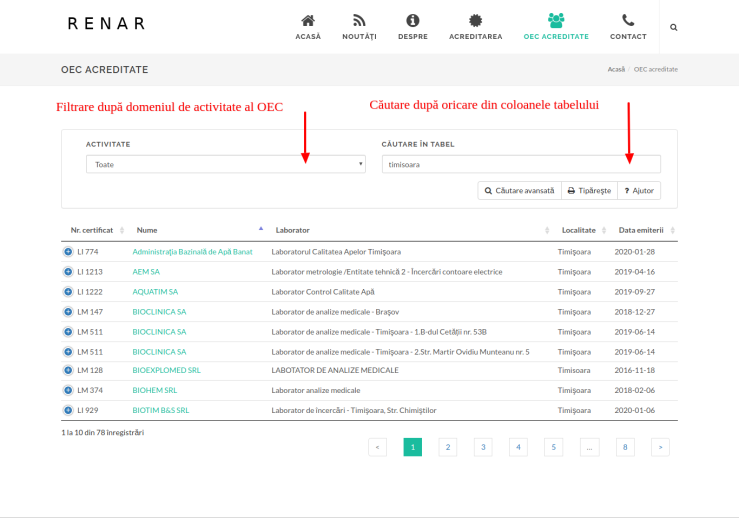Click Laboratorul Calitatea Apelor Timișoara cell
Screen dimensions: 739x518
point(336,252)
